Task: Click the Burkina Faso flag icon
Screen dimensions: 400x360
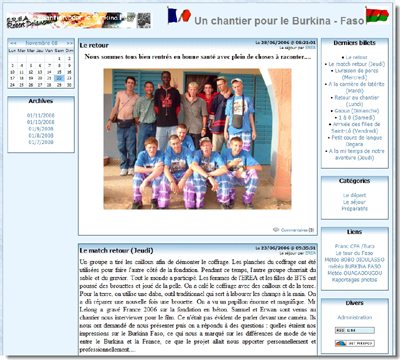Action: (377, 15)
